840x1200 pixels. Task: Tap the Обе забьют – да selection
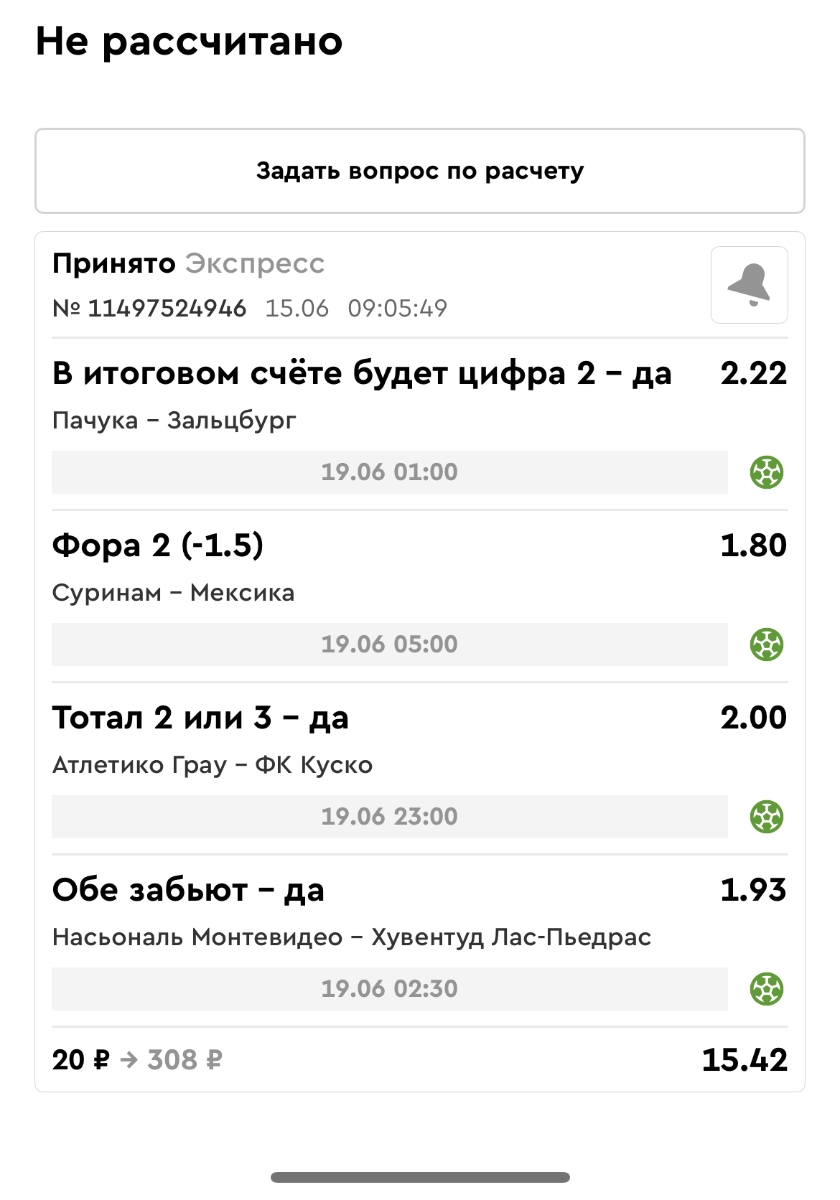(188, 890)
